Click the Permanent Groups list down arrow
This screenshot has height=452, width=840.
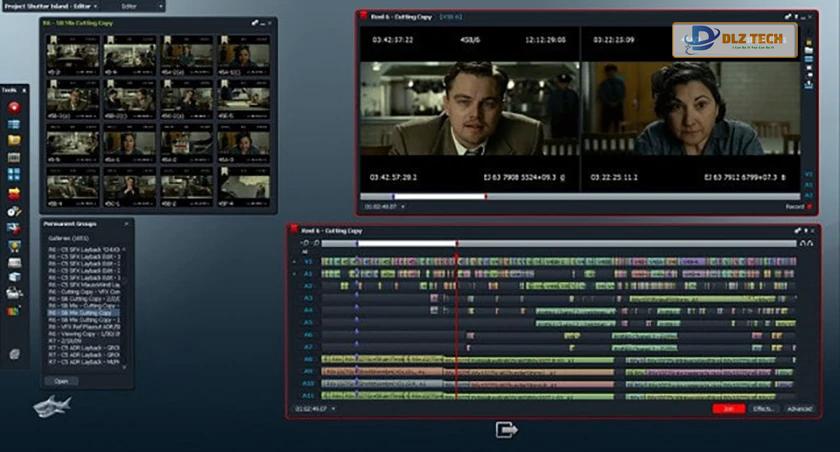124,367
